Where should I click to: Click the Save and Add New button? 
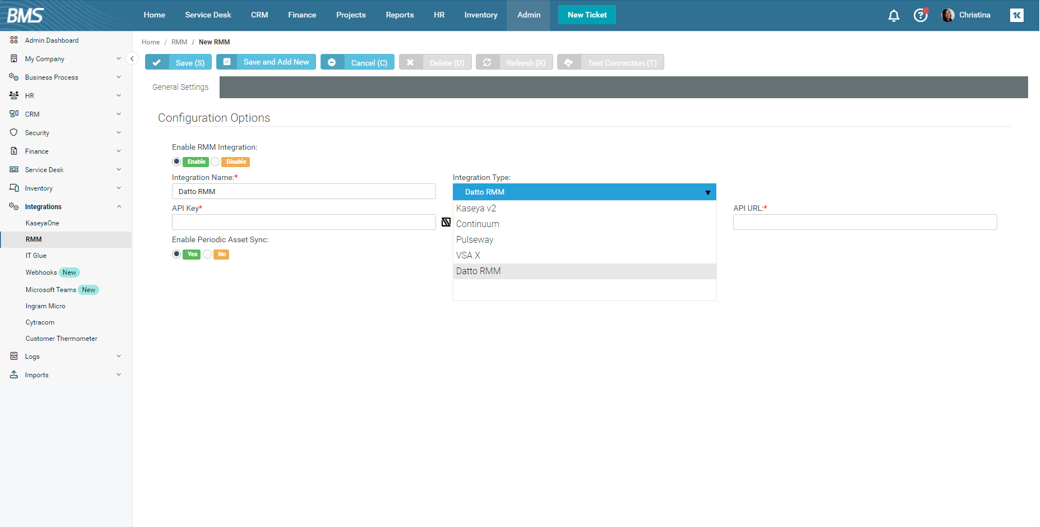[266, 62]
